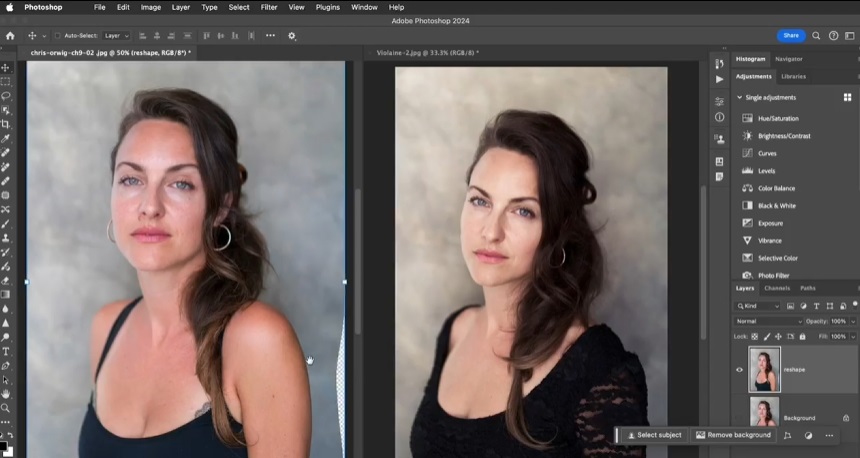Choose the Zoom tool

(x=5, y=408)
